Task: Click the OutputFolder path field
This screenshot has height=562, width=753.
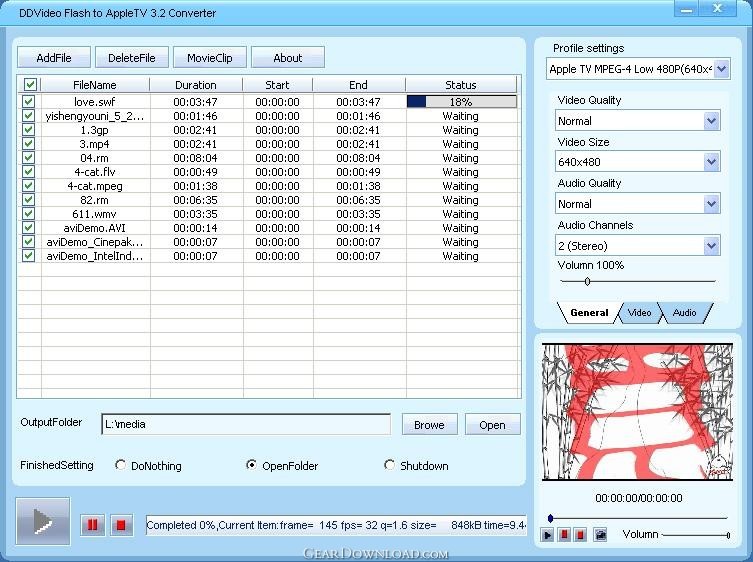Action: [x=246, y=424]
